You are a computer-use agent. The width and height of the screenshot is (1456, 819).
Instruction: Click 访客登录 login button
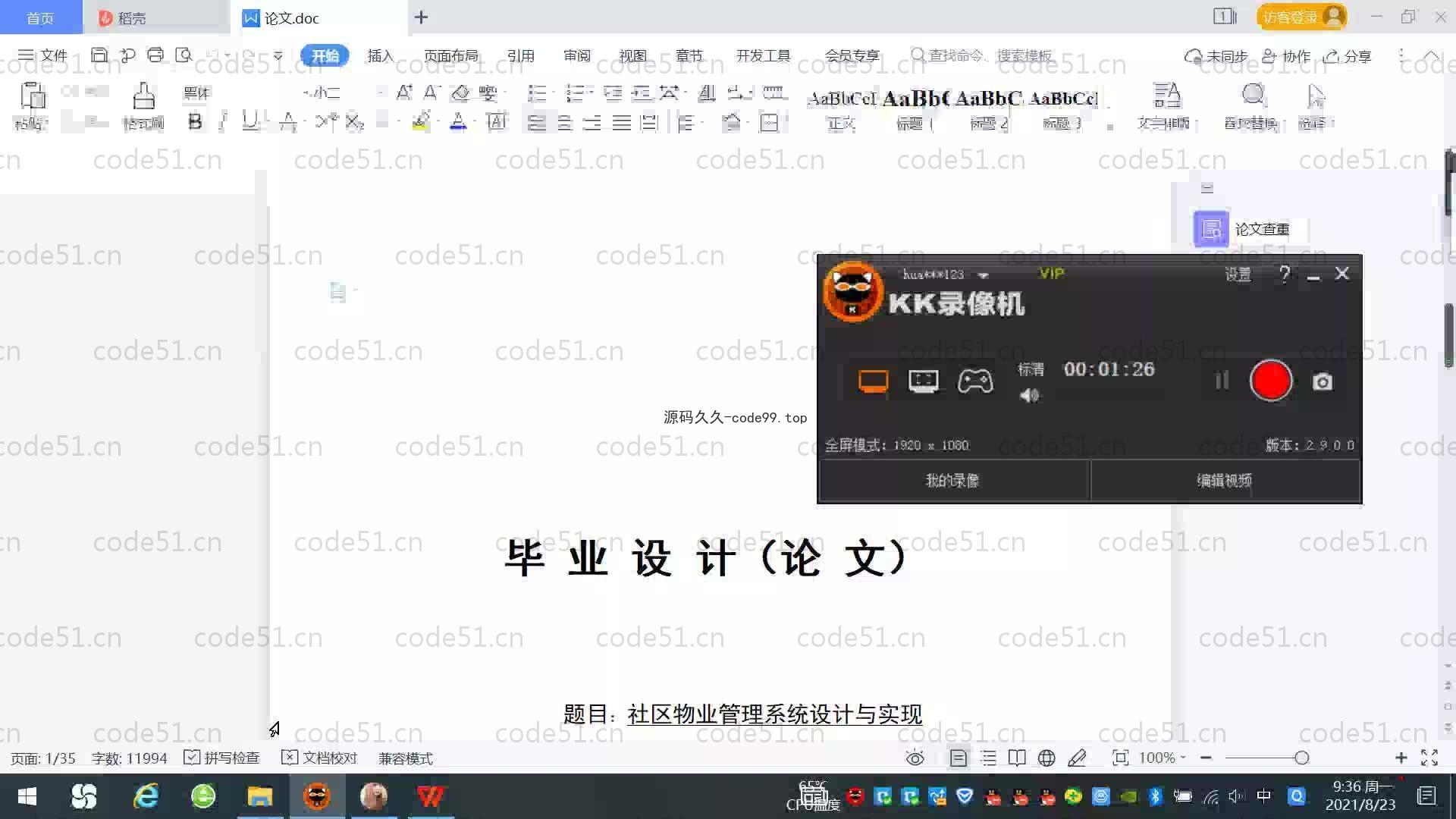click(x=1301, y=17)
